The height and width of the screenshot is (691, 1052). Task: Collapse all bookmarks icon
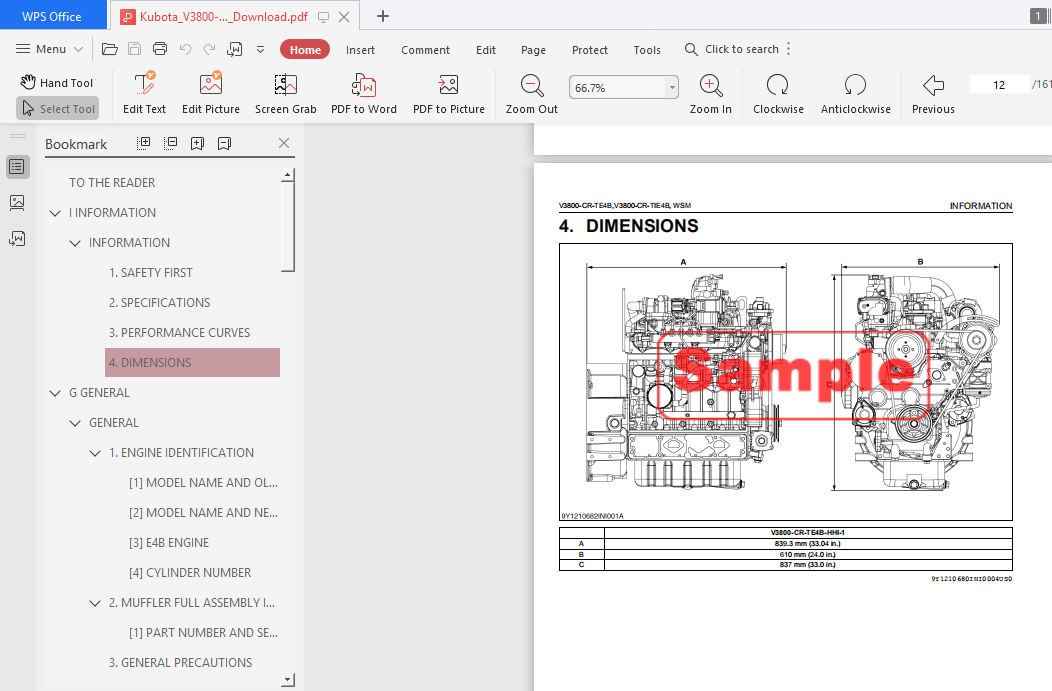170,143
